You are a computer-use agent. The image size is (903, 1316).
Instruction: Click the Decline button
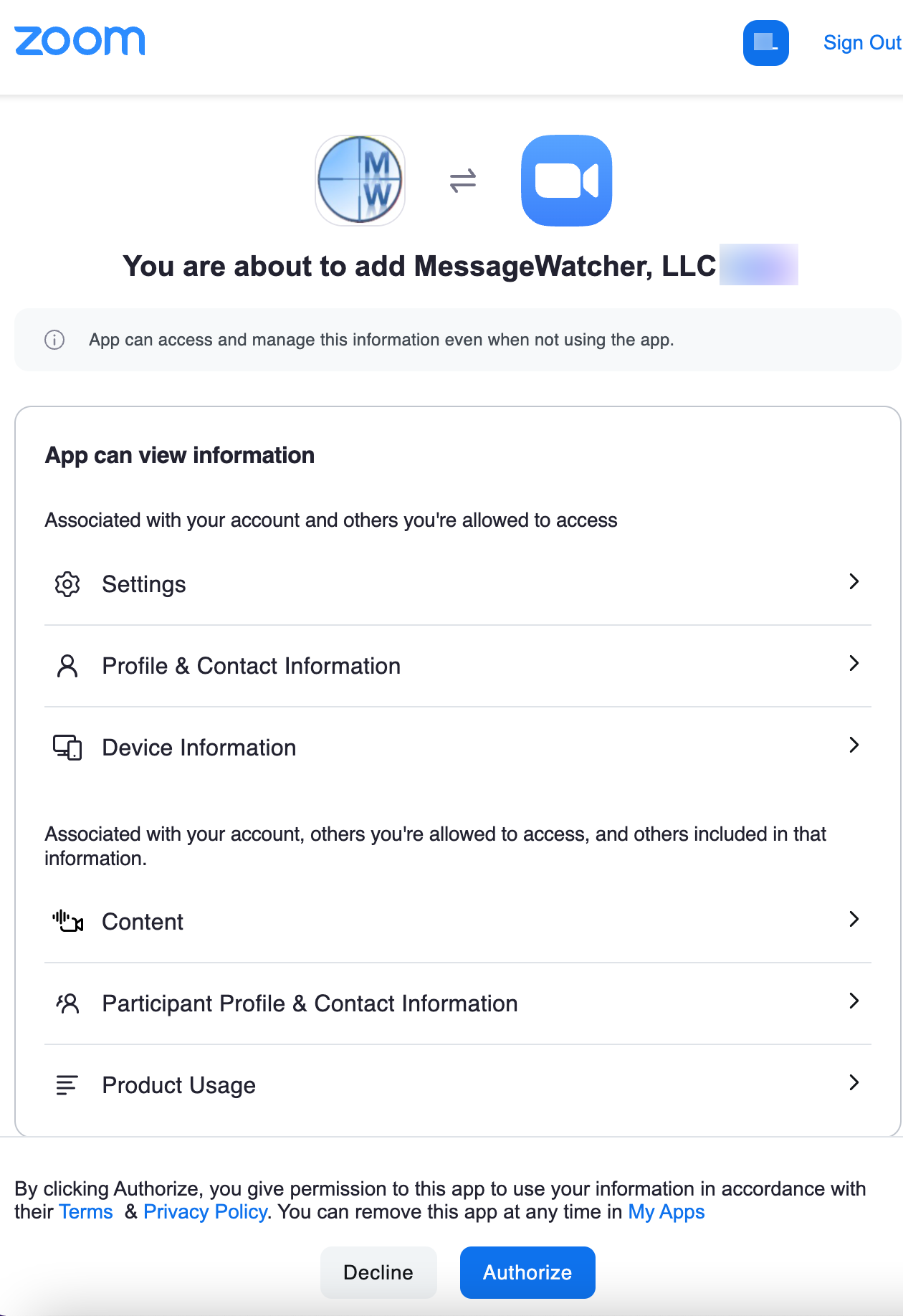[378, 1272]
